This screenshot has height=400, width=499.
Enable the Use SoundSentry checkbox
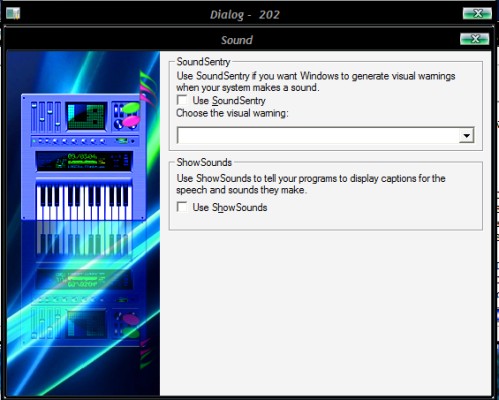[x=182, y=100]
